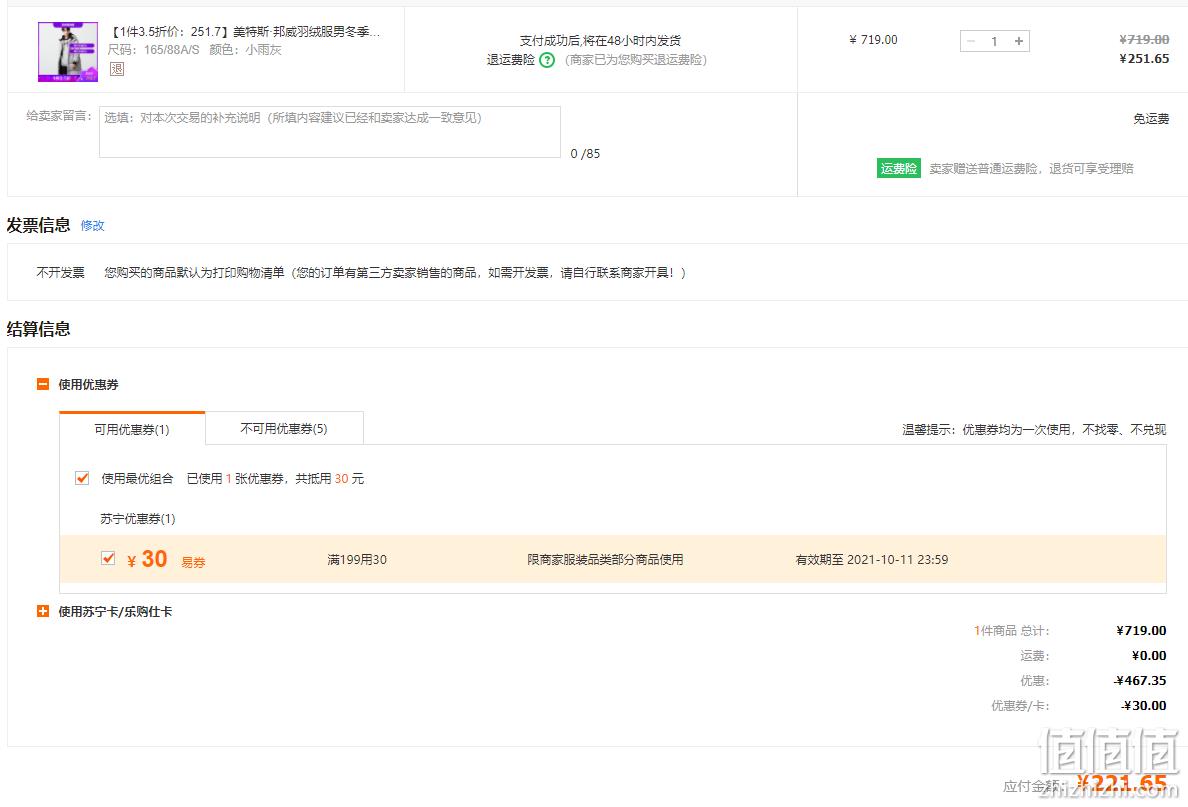Click the discount amount -¥467.35
1188x807 pixels.
1140,680
